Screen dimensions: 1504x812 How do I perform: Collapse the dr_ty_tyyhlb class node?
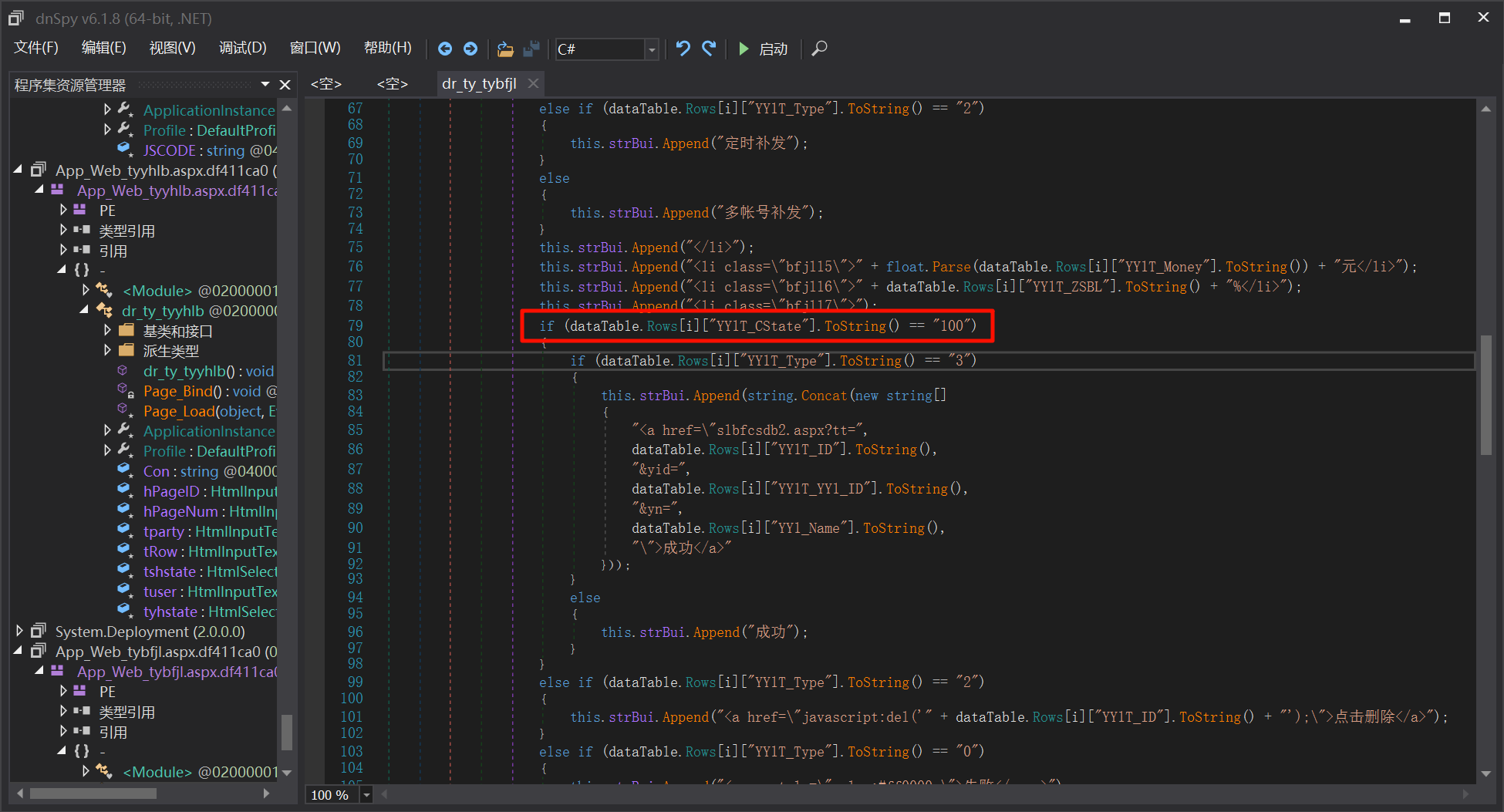click(x=84, y=310)
